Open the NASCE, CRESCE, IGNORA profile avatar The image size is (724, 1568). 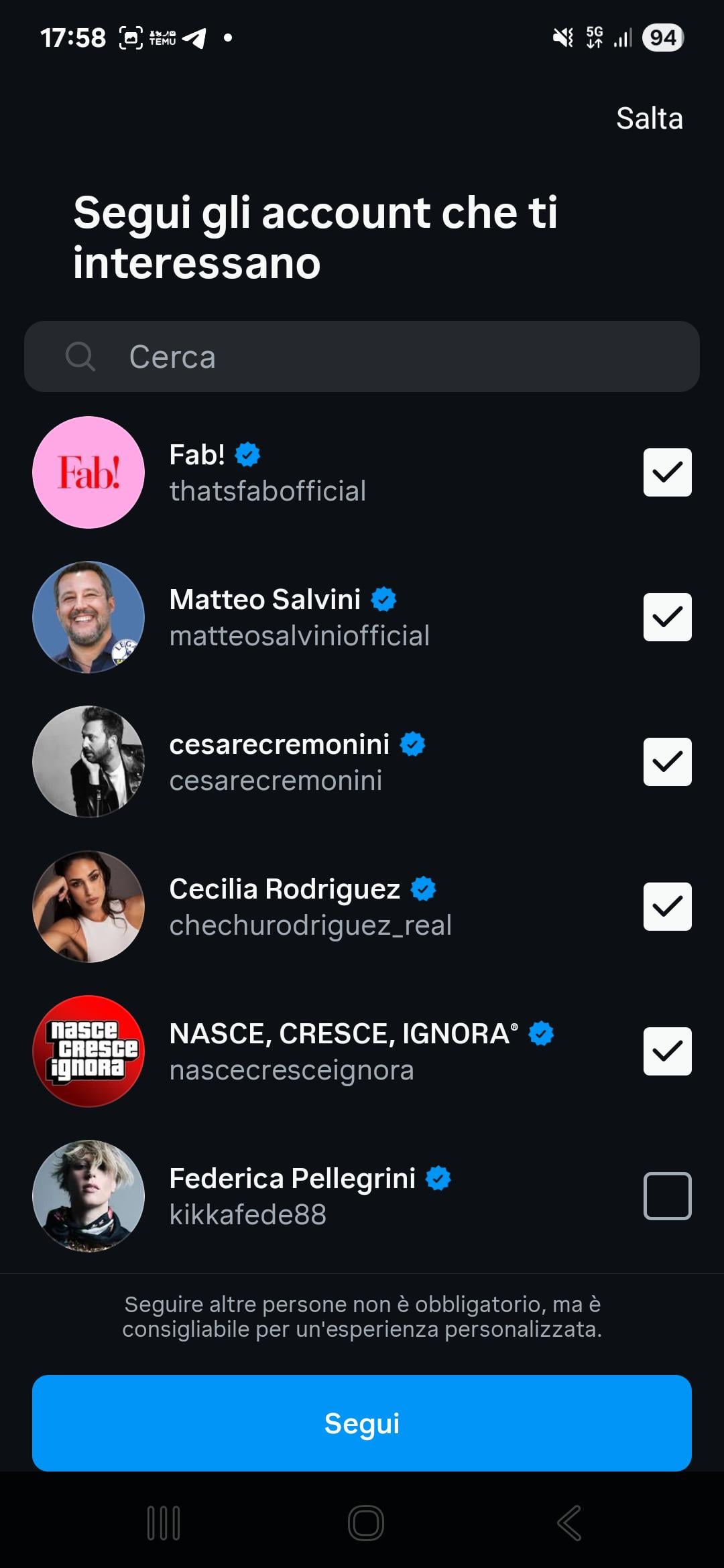click(x=88, y=1051)
